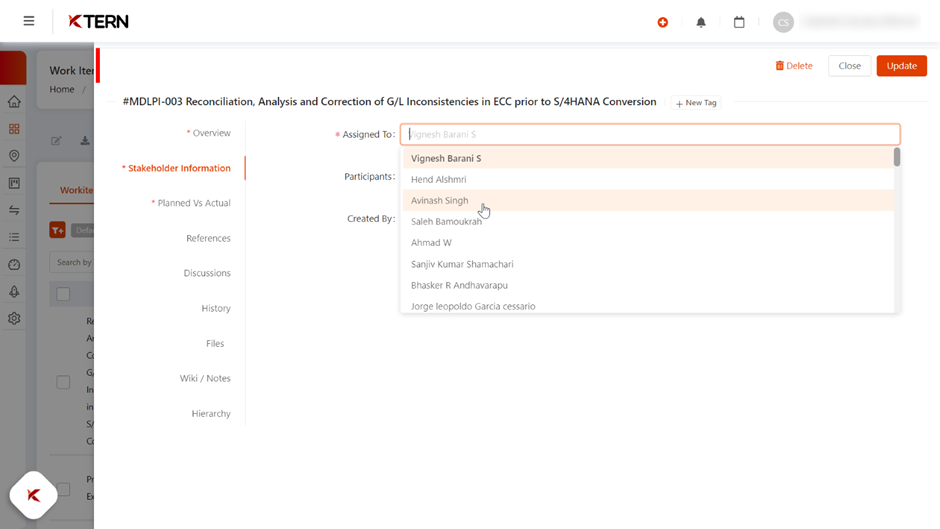This screenshot has width=940, height=529.
Task: Open the Hierarchy section
Action: 211,414
